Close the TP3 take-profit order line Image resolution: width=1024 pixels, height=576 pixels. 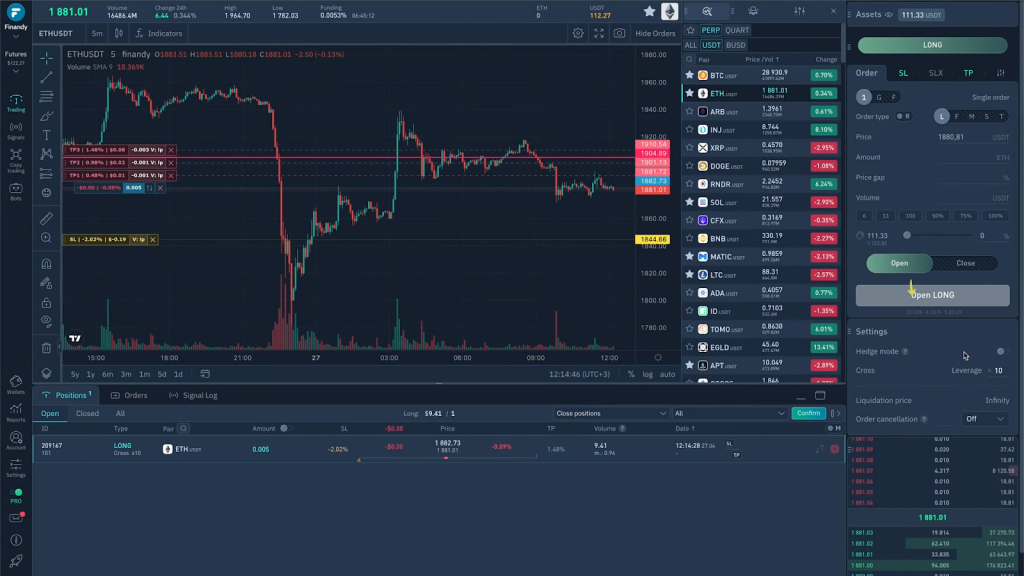click(171, 150)
